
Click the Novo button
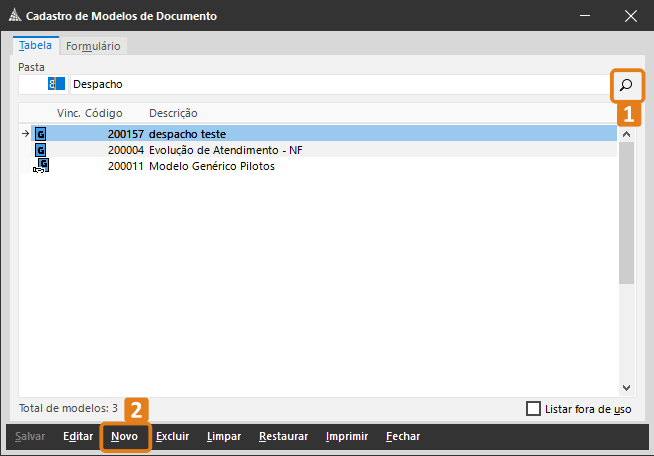tap(124, 436)
